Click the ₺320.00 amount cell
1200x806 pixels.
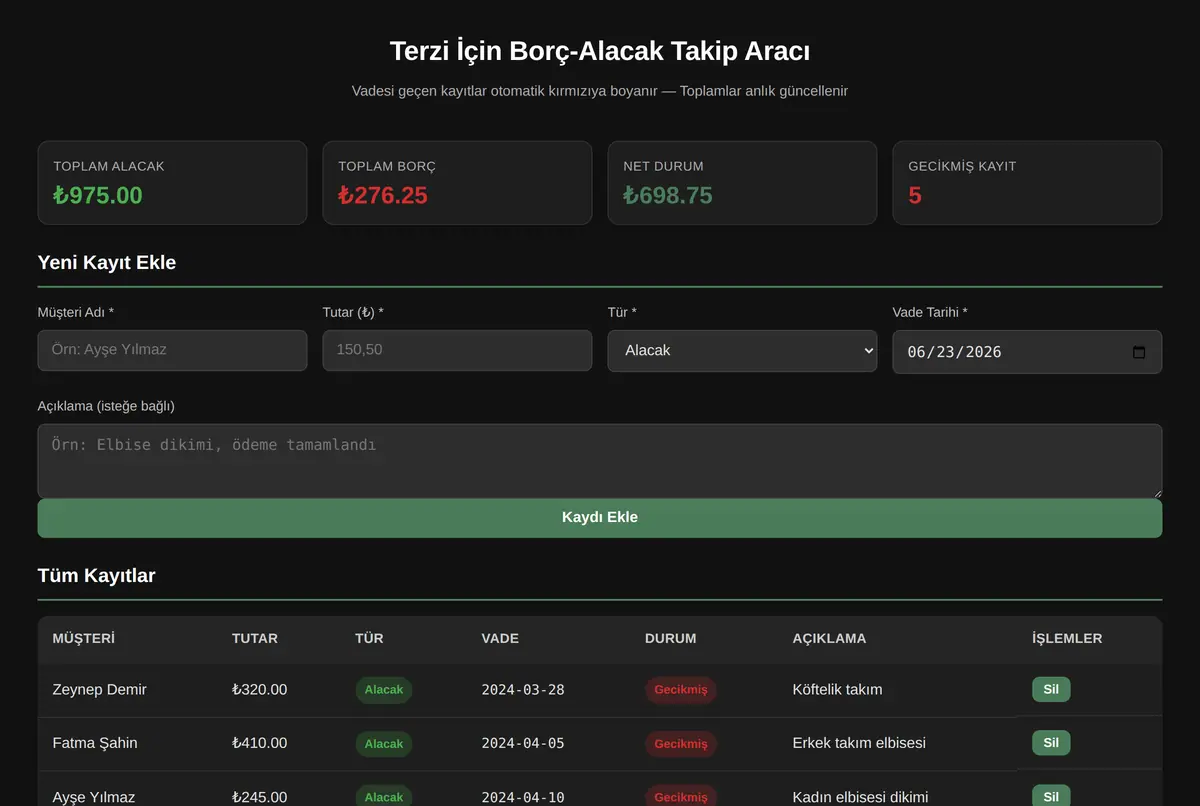(260, 689)
